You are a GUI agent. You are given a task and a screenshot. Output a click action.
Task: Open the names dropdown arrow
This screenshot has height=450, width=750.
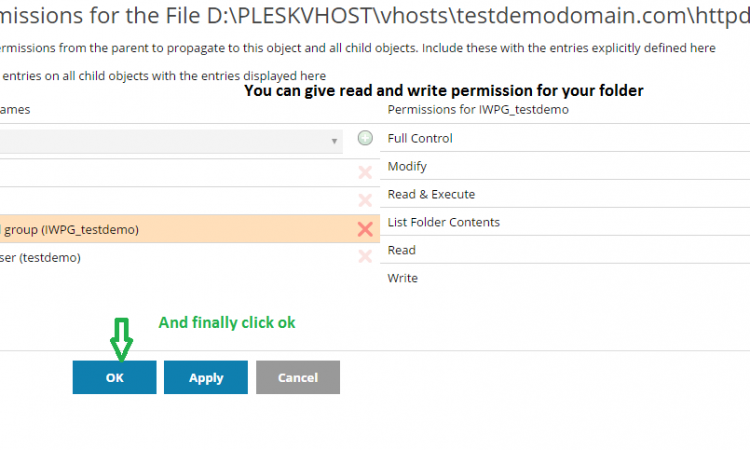click(x=334, y=141)
